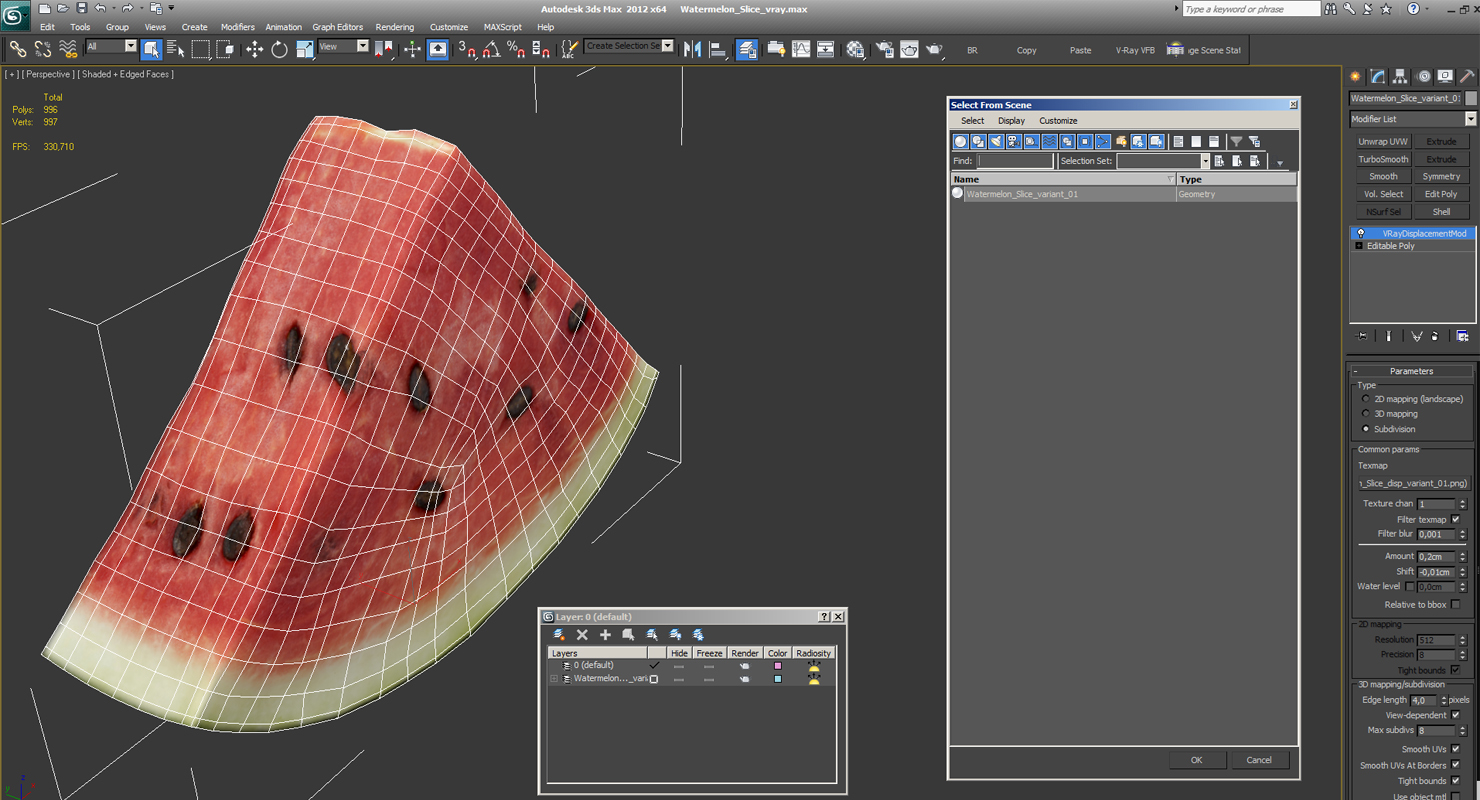1480x800 pixels.
Task: Toggle Relative to bbox checkbox
Action: click(x=1455, y=604)
